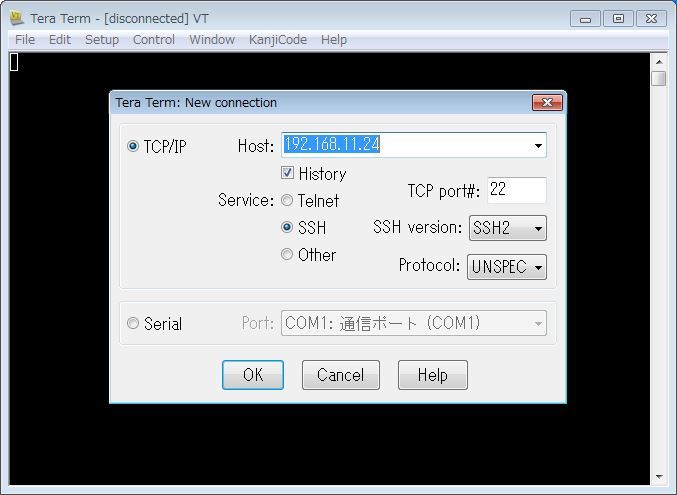Viewport: 677px width, 495px height.
Task: Open the Edit menu
Action: [60, 40]
